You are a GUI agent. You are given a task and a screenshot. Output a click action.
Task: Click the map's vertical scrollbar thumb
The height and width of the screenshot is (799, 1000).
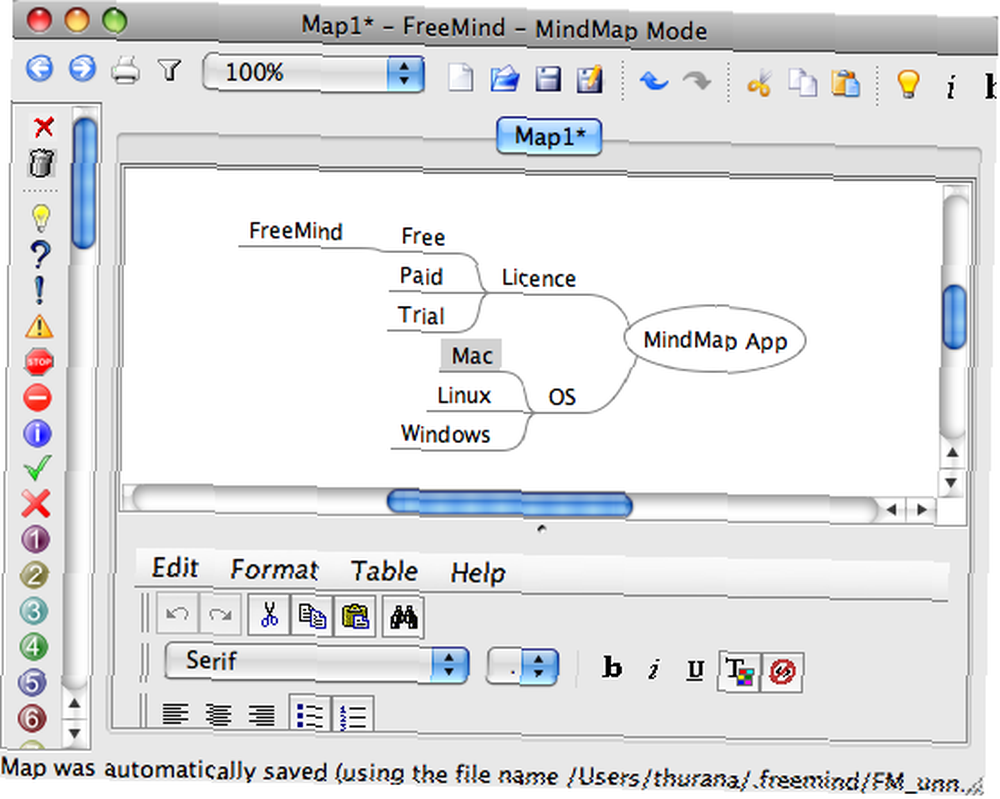point(954,316)
